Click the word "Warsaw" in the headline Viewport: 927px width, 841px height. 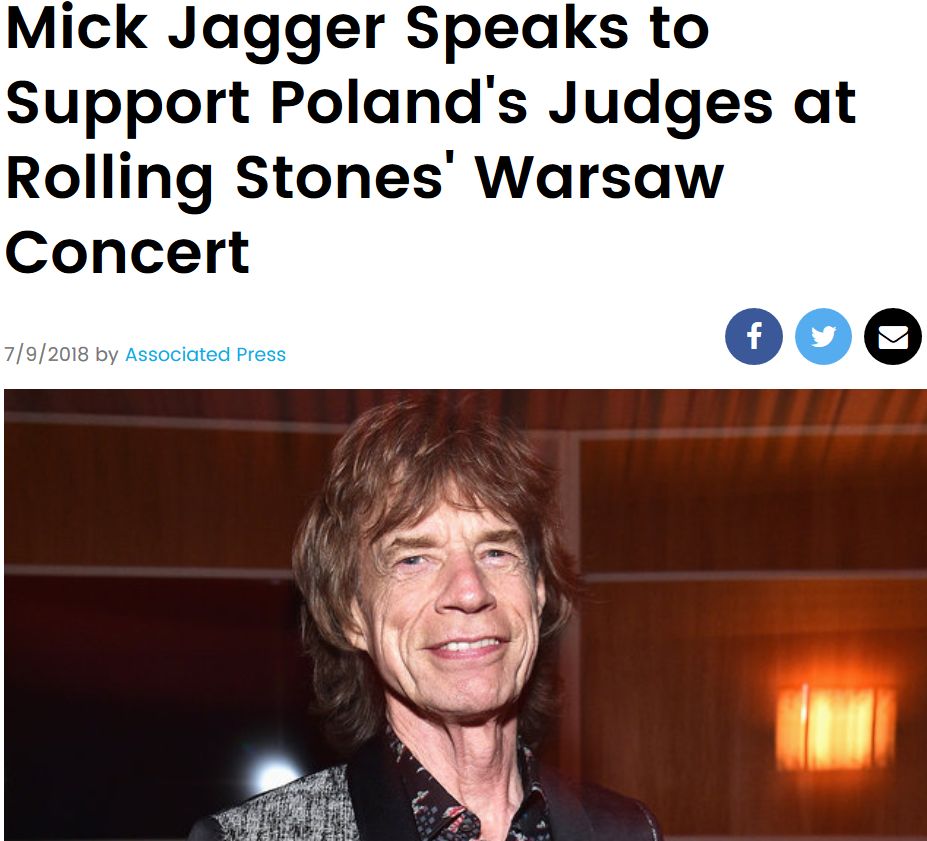point(600,180)
